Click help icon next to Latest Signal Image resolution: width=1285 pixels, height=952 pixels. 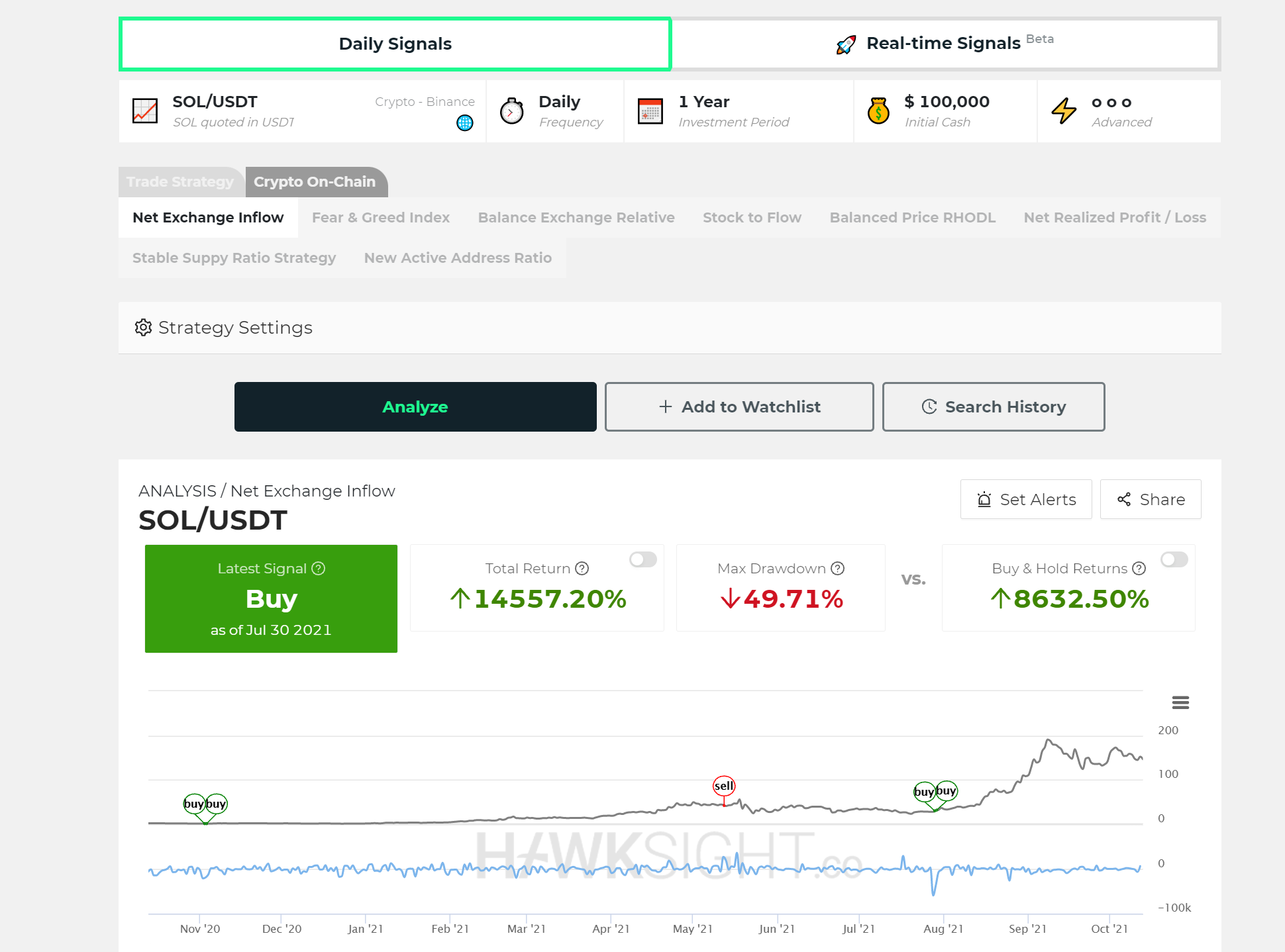(x=319, y=568)
